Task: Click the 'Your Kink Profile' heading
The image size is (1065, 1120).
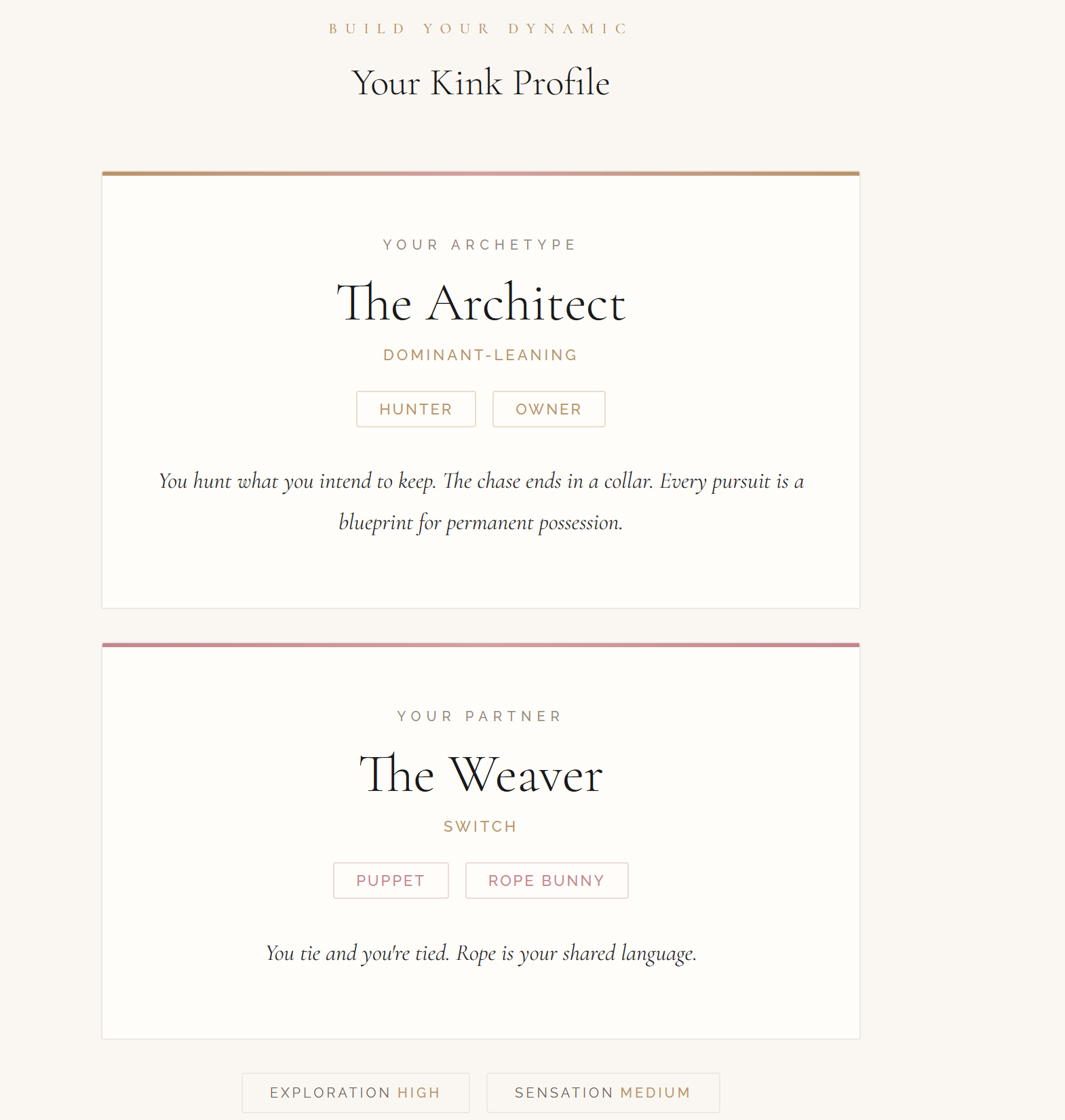Action: (480, 83)
